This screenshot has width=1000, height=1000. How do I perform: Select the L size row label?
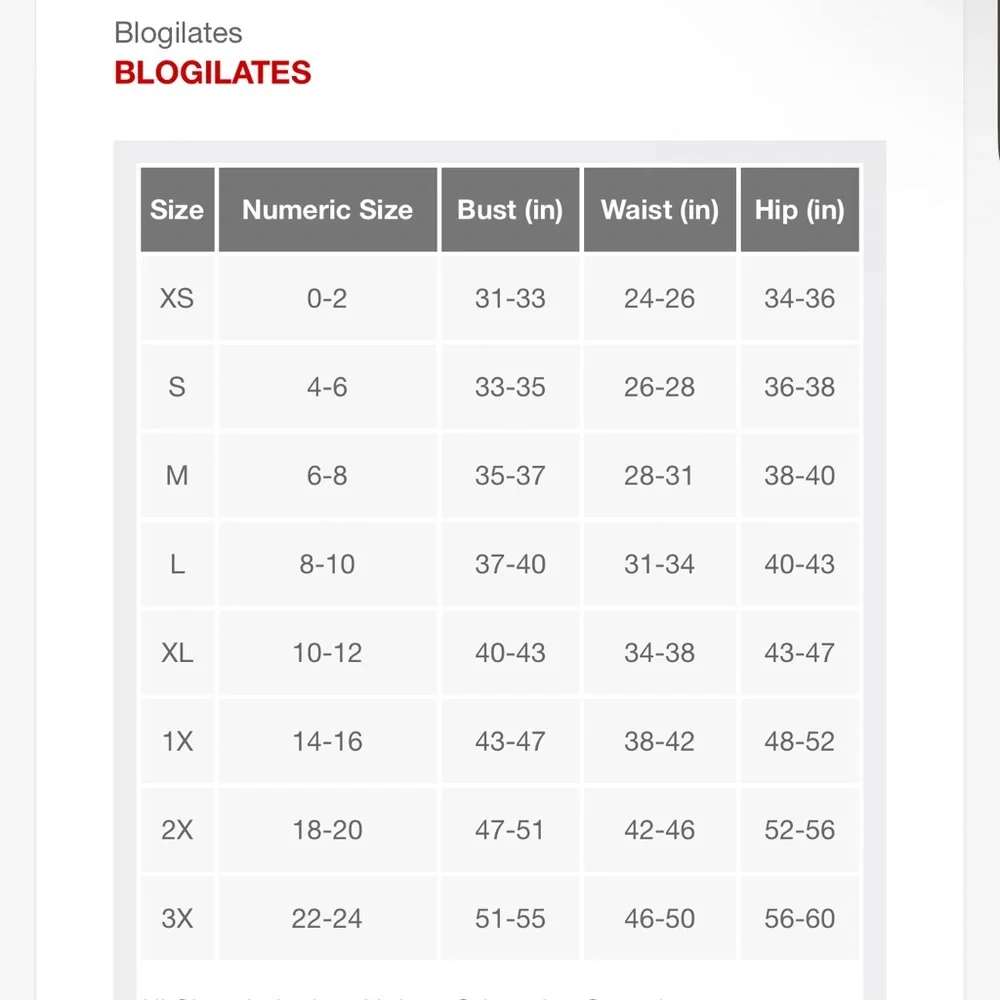coord(177,564)
